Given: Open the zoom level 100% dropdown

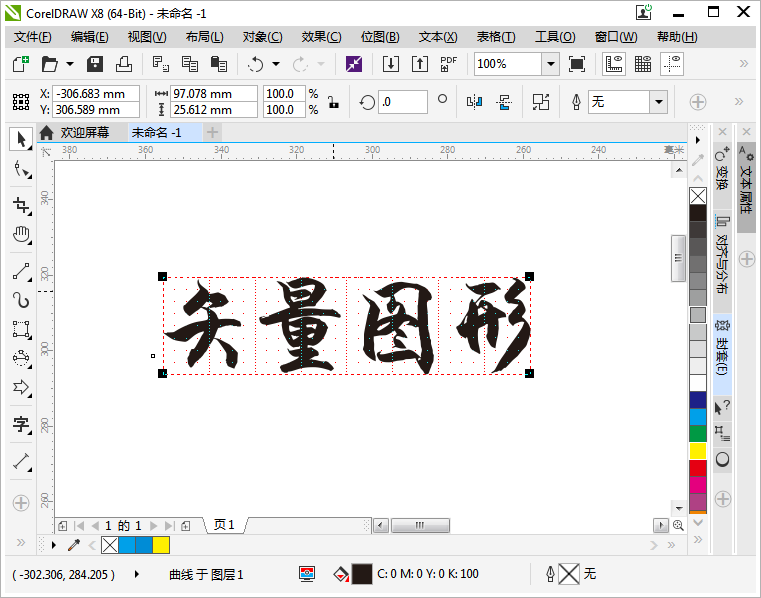Looking at the screenshot, I should (x=550, y=64).
